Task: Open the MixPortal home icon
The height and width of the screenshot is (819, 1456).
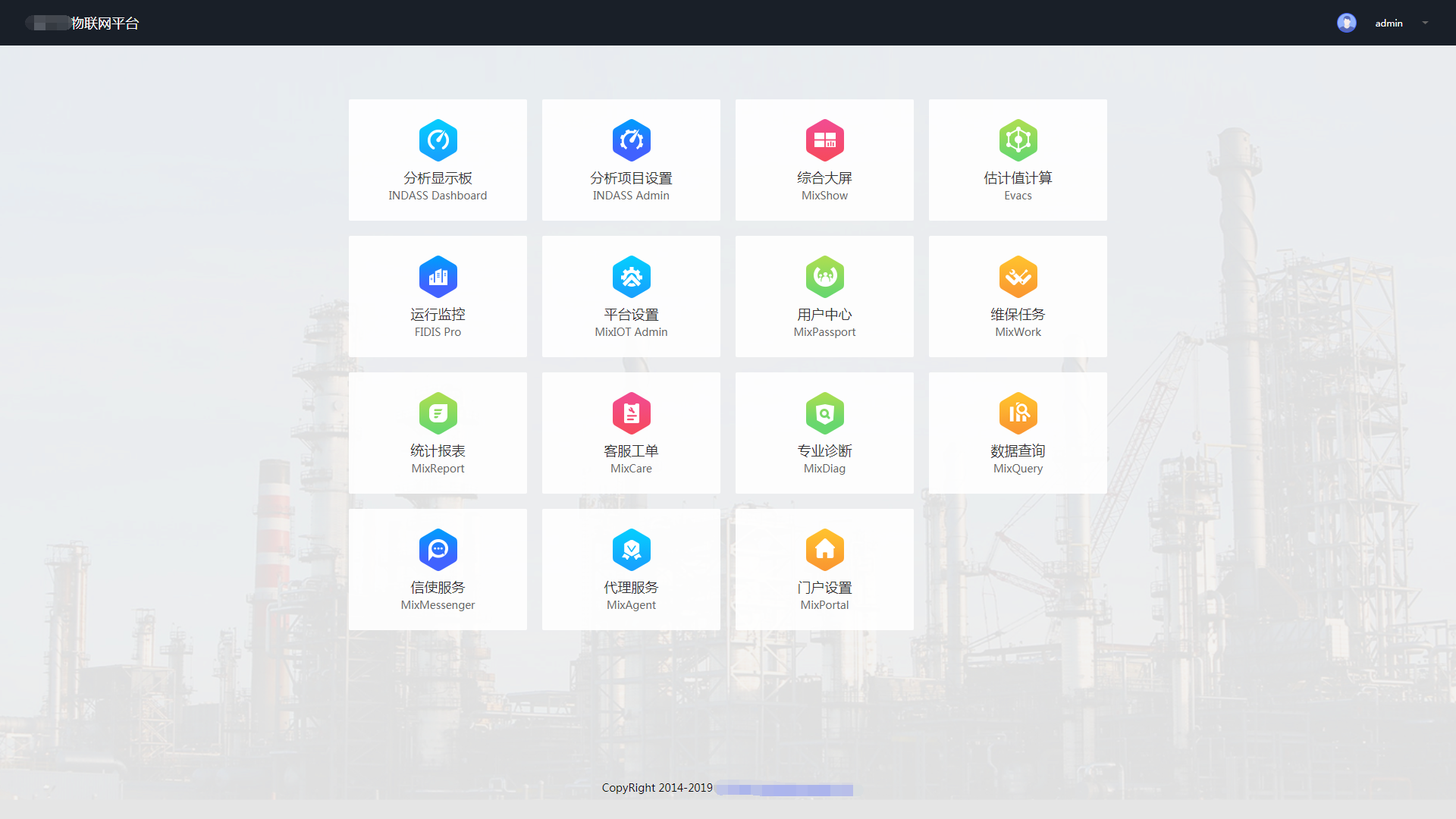Action: 824,550
